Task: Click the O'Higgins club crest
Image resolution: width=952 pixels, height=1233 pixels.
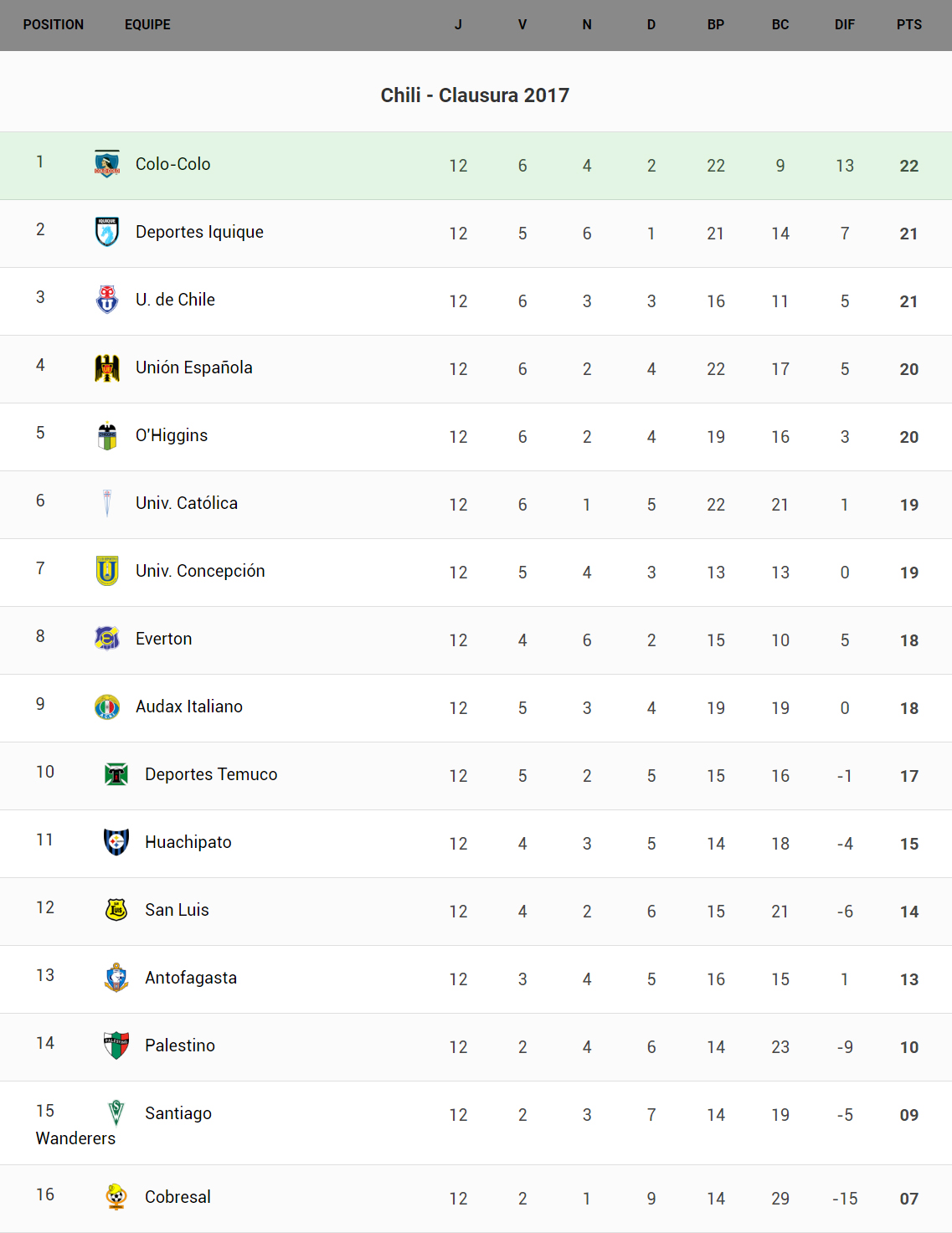Action: point(107,435)
